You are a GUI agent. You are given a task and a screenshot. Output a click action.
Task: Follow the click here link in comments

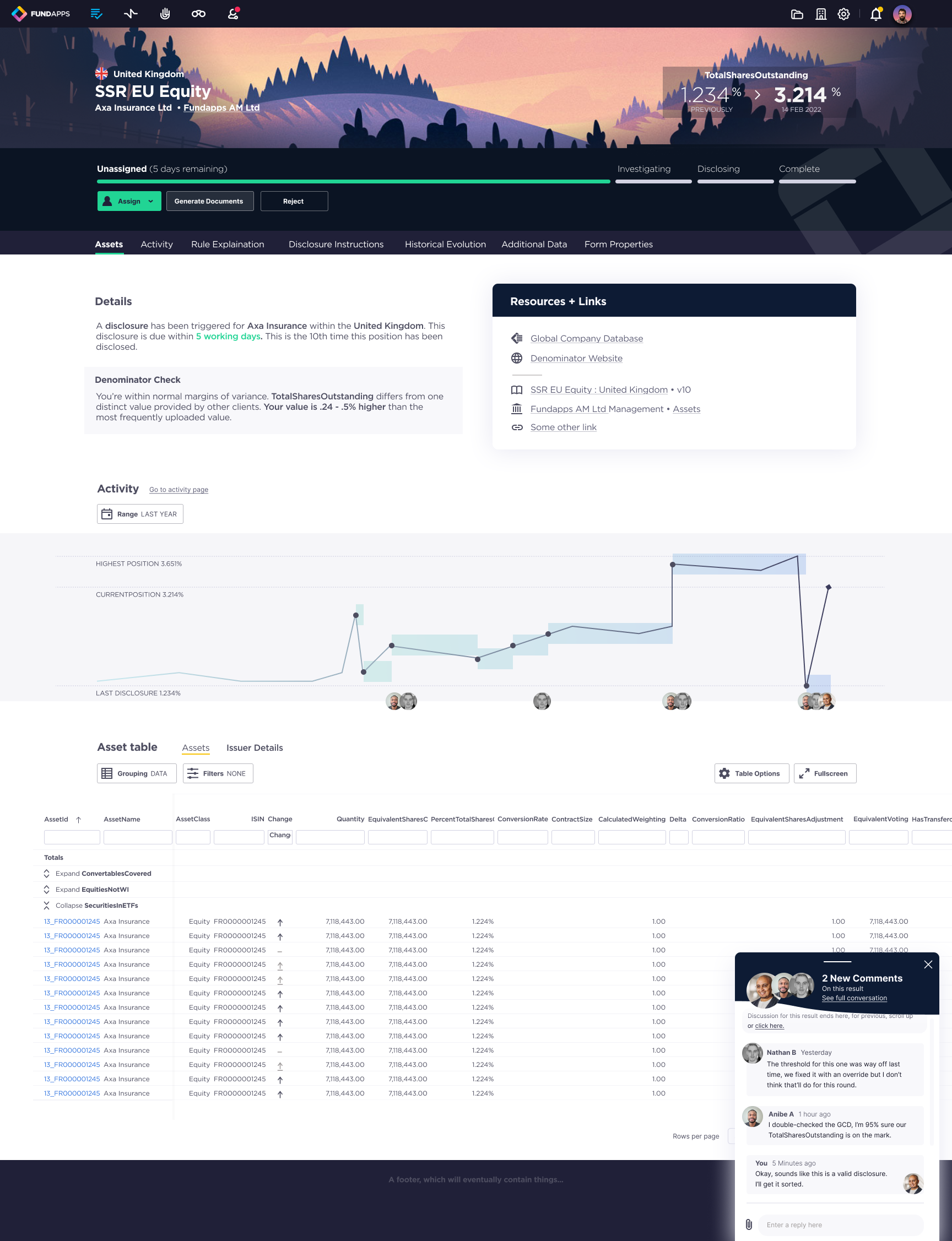pyautogui.click(x=770, y=1026)
